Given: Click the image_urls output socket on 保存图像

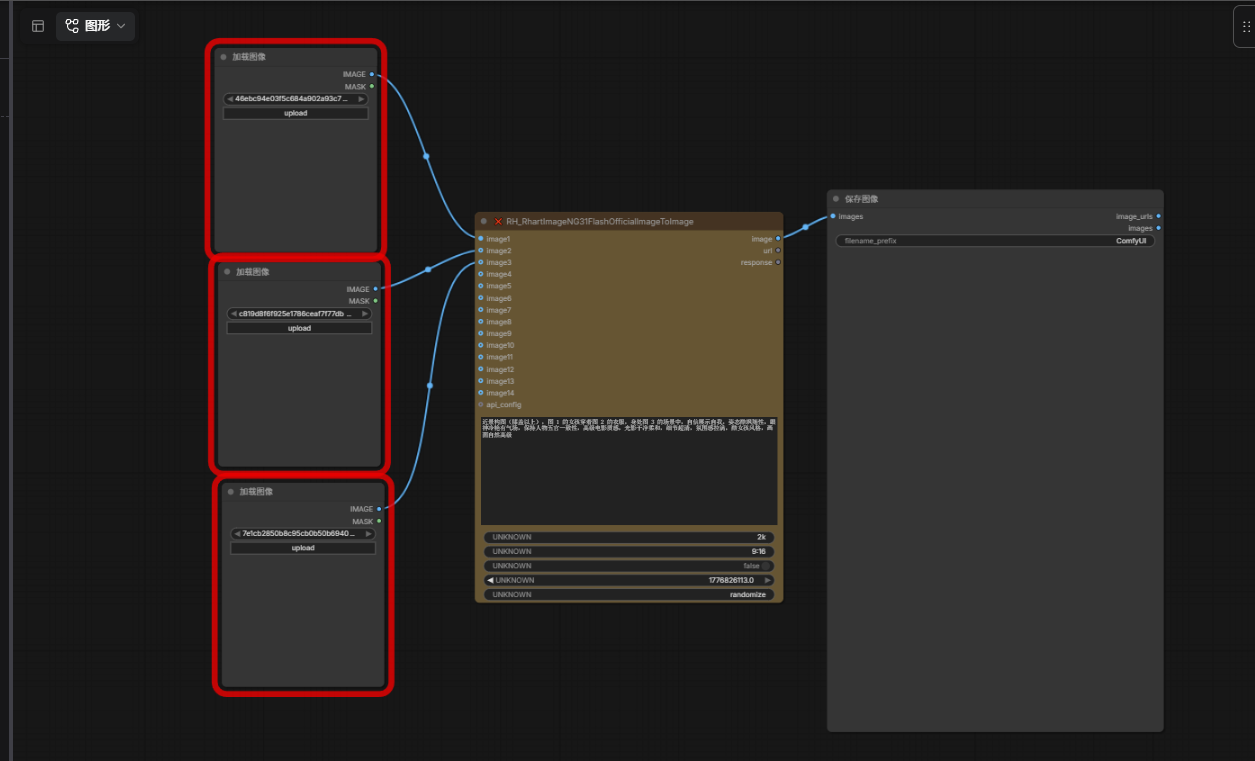Looking at the screenshot, I should tap(1158, 216).
